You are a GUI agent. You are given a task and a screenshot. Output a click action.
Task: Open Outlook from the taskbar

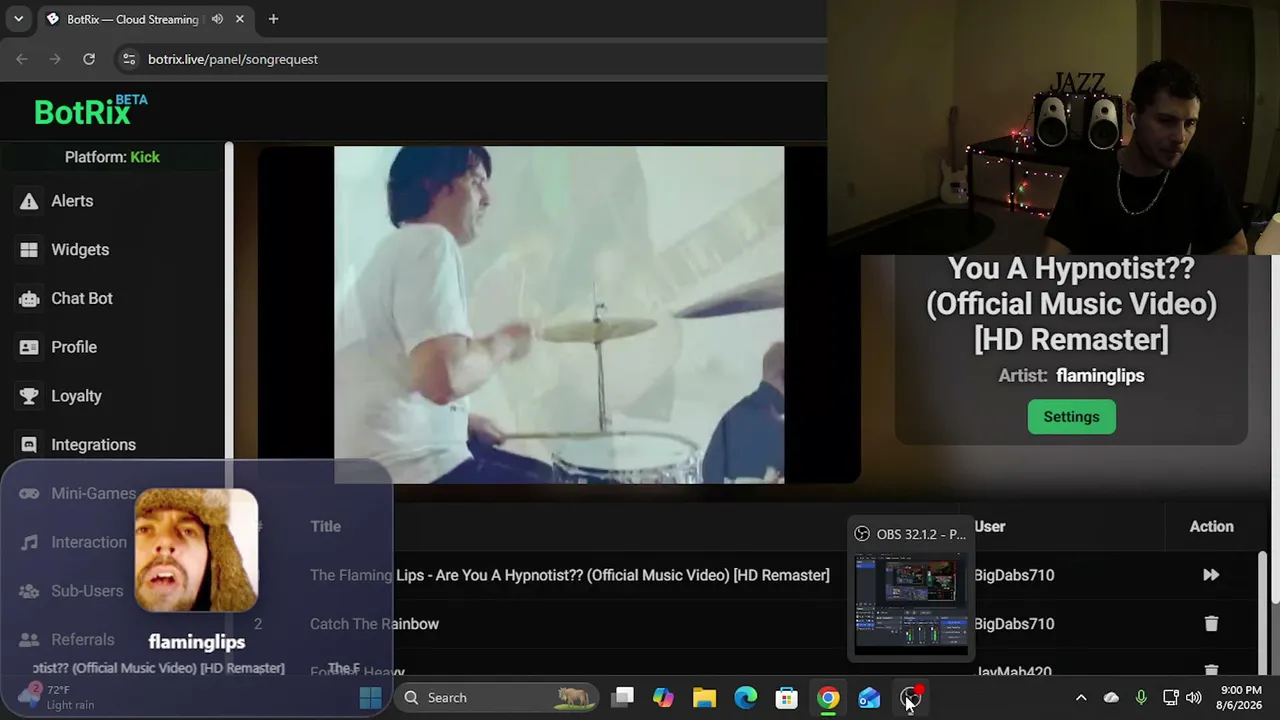(x=869, y=698)
